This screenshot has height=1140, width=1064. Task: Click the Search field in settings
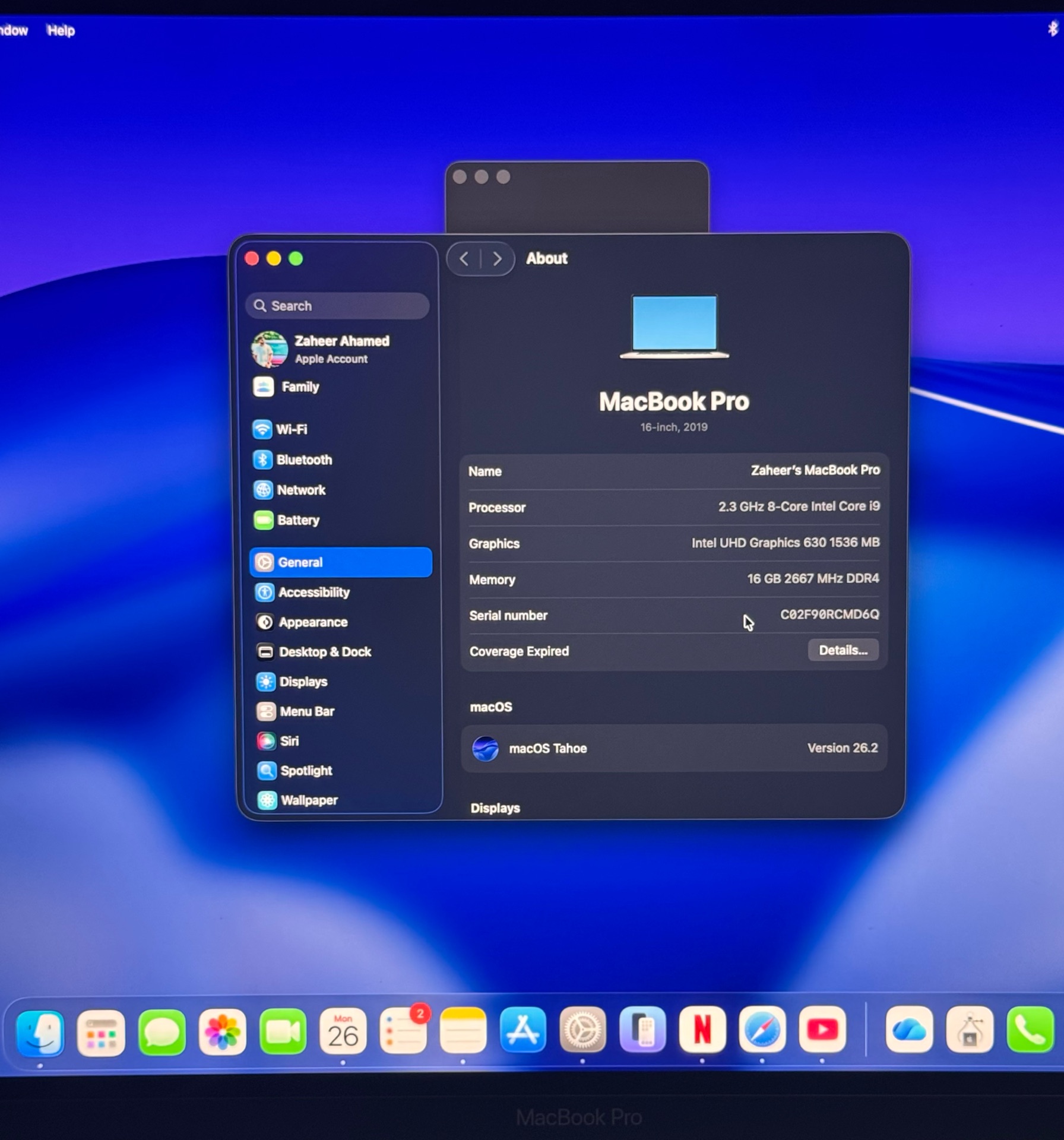[337, 306]
